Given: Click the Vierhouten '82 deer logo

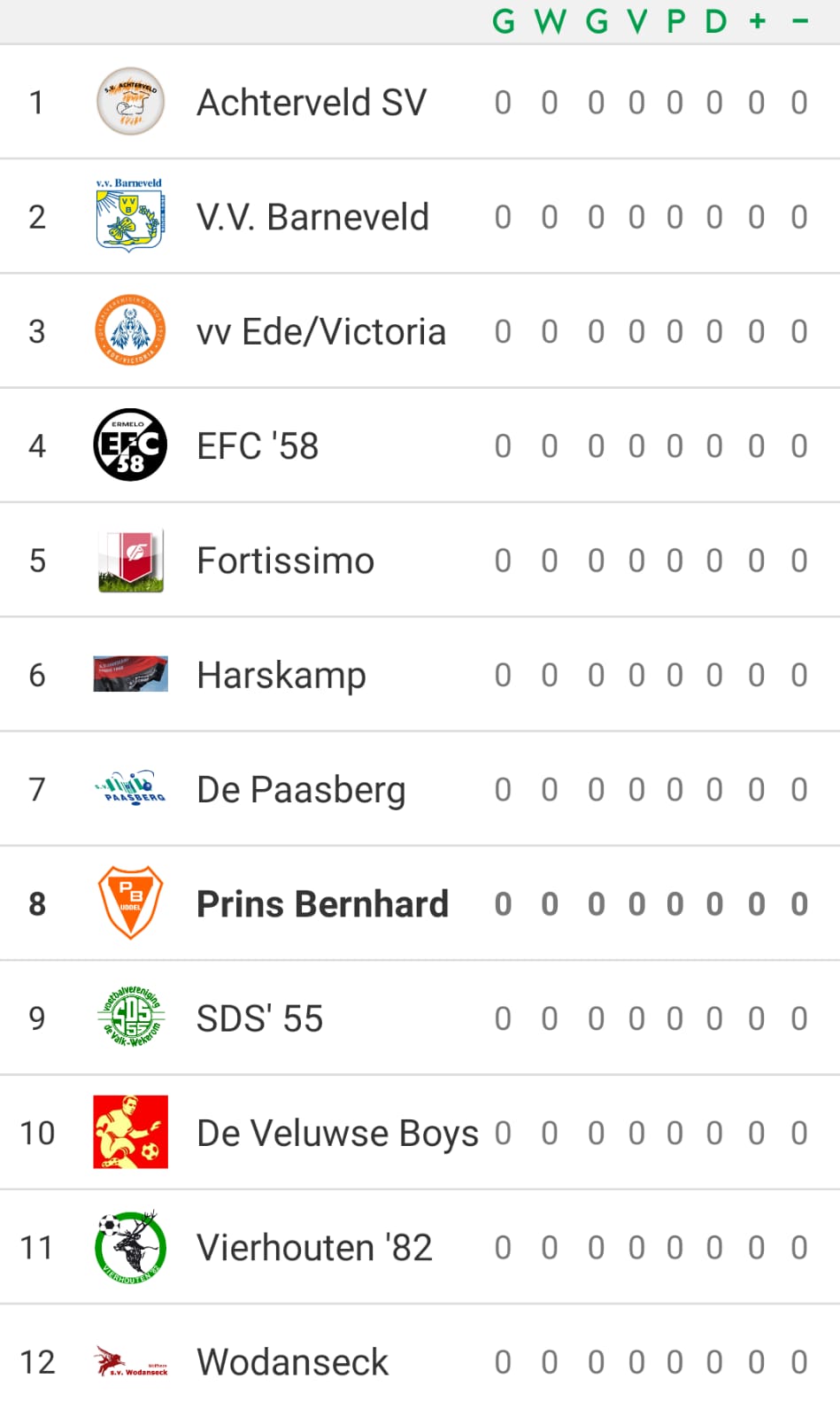Looking at the screenshot, I should pyautogui.click(x=130, y=1246).
